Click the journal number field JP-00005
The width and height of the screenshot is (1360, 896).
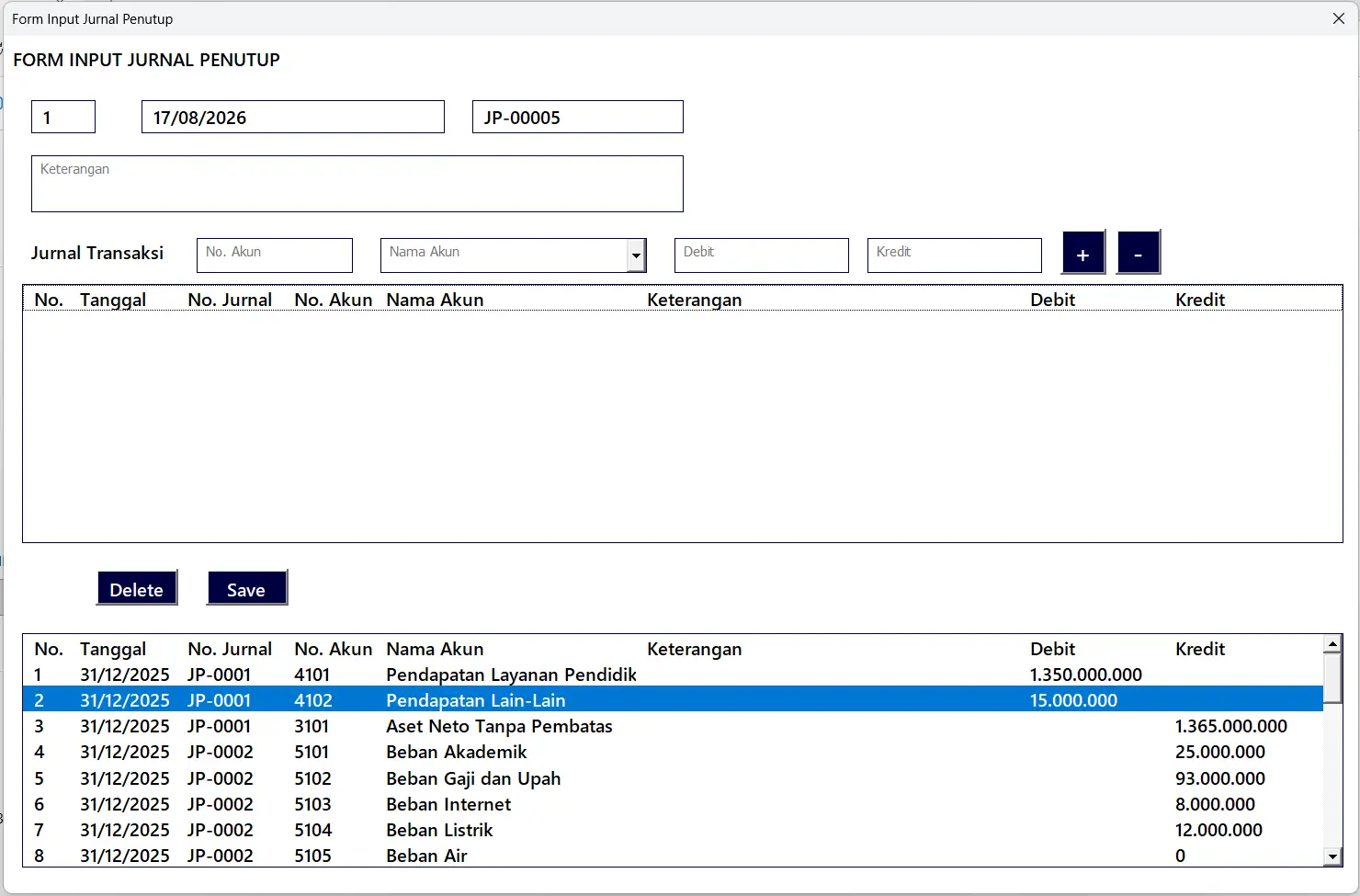(578, 117)
